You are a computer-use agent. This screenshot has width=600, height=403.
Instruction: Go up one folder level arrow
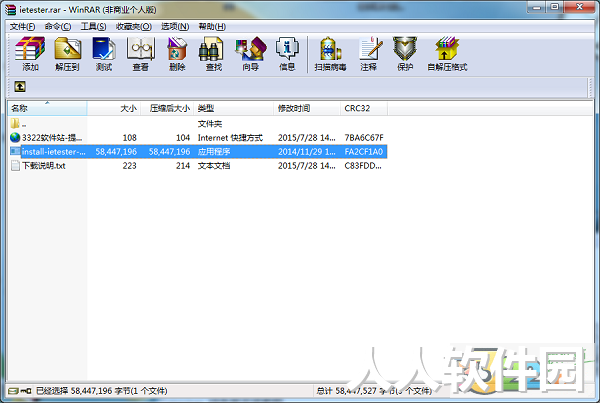(20, 86)
